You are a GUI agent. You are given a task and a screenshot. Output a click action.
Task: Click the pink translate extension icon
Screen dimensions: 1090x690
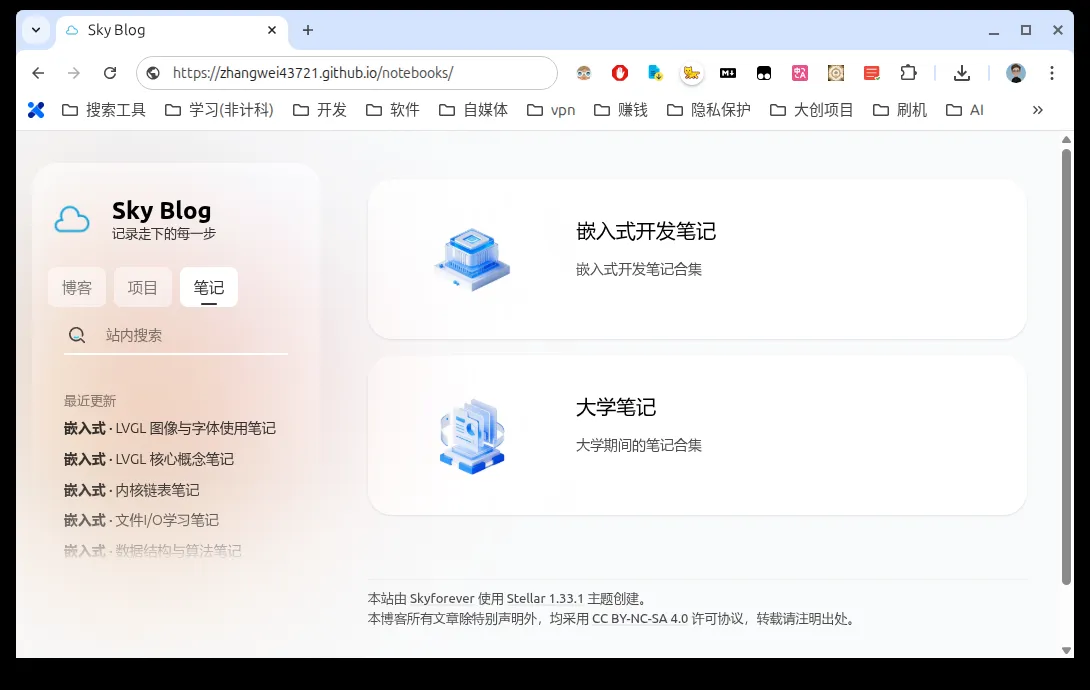(x=800, y=73)
